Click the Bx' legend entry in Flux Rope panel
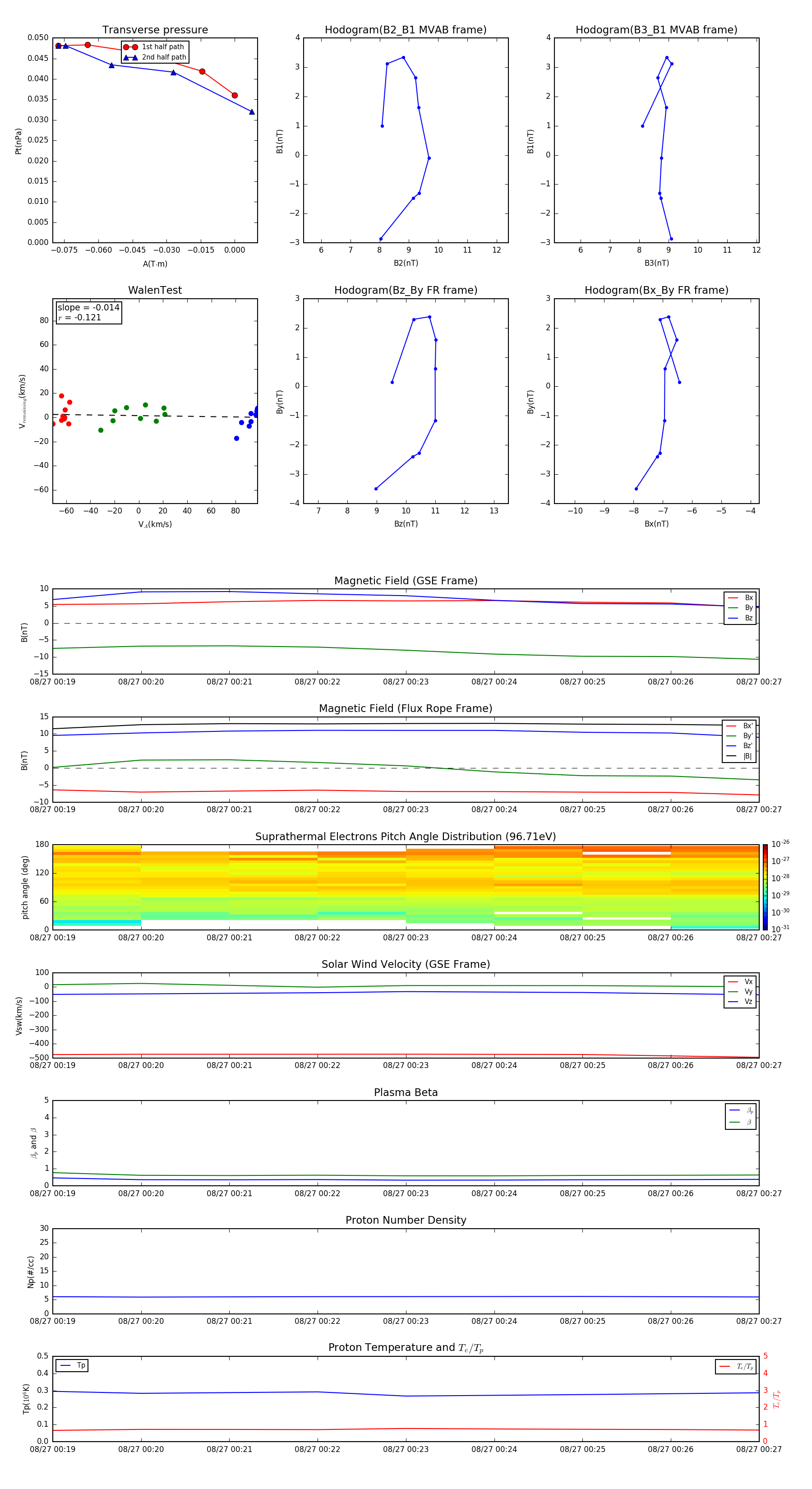 [x=740, y=726]
